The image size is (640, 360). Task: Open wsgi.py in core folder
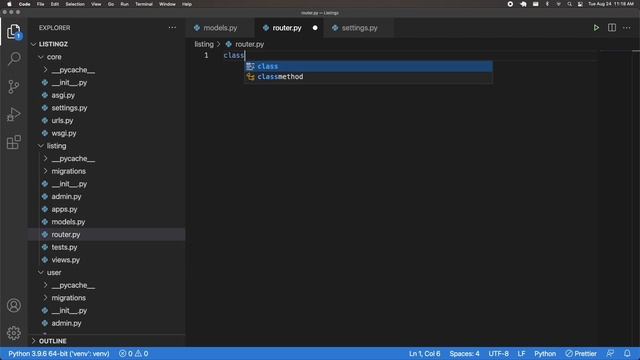[64, 133]
